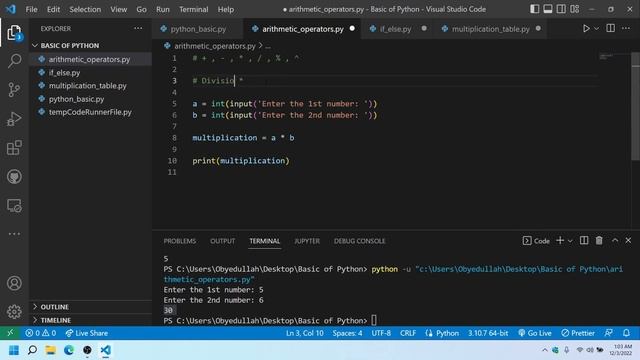
Task: Open the multiplication_table.py editor tab
Action: pos(491,29)
